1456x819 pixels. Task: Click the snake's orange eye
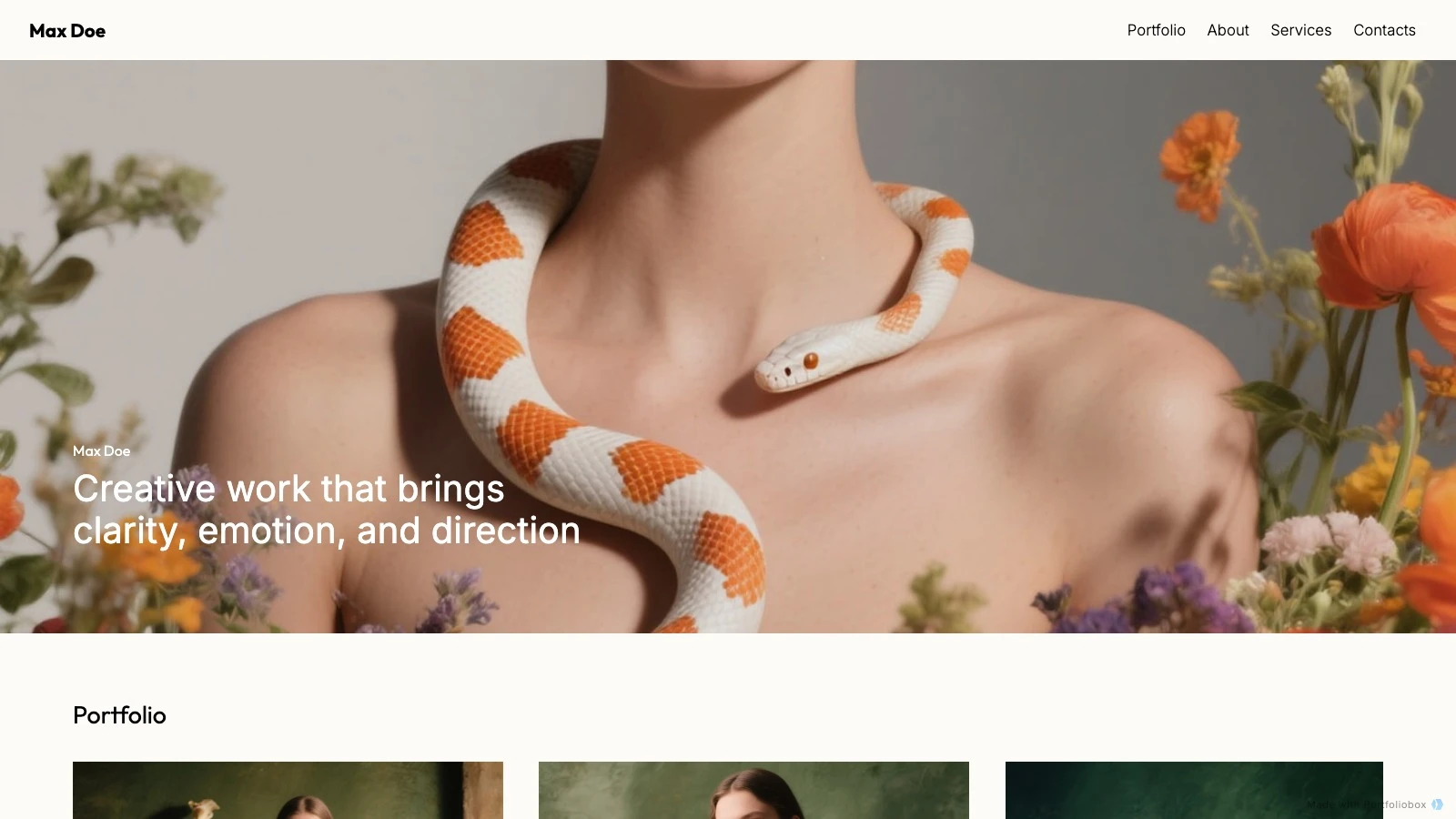point(810,360)
